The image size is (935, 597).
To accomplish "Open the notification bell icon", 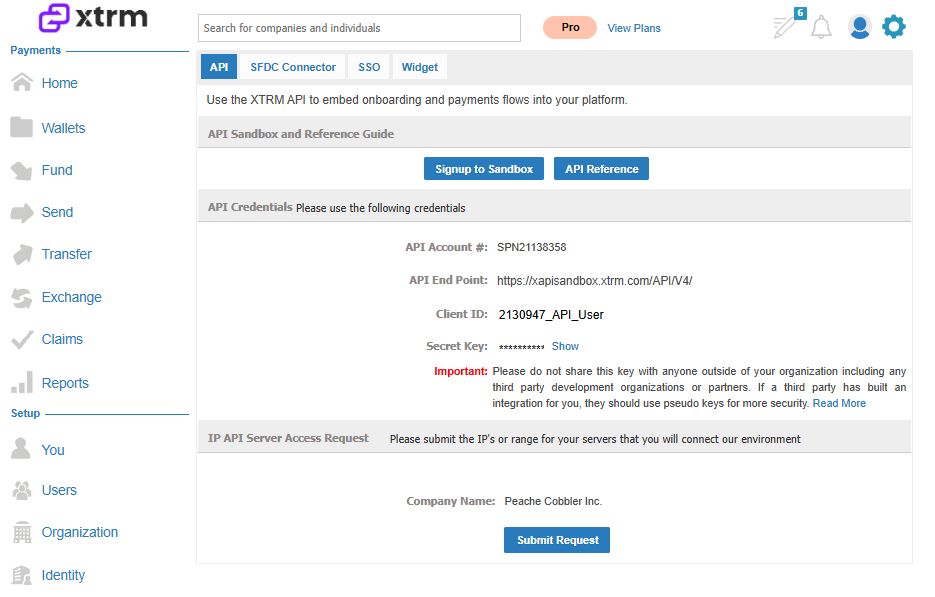I will 821,27.
